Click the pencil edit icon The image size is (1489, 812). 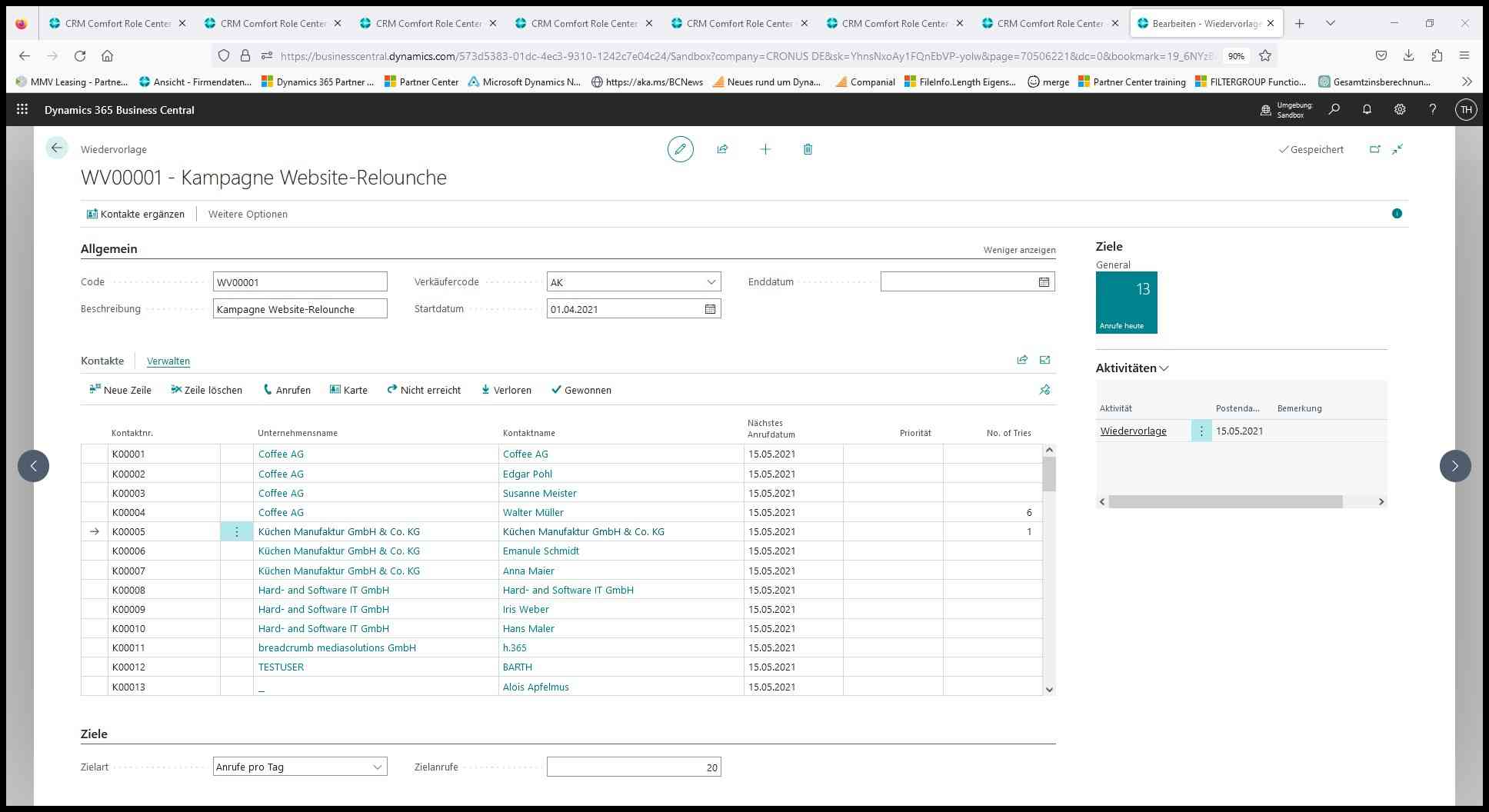pos(680,149)
